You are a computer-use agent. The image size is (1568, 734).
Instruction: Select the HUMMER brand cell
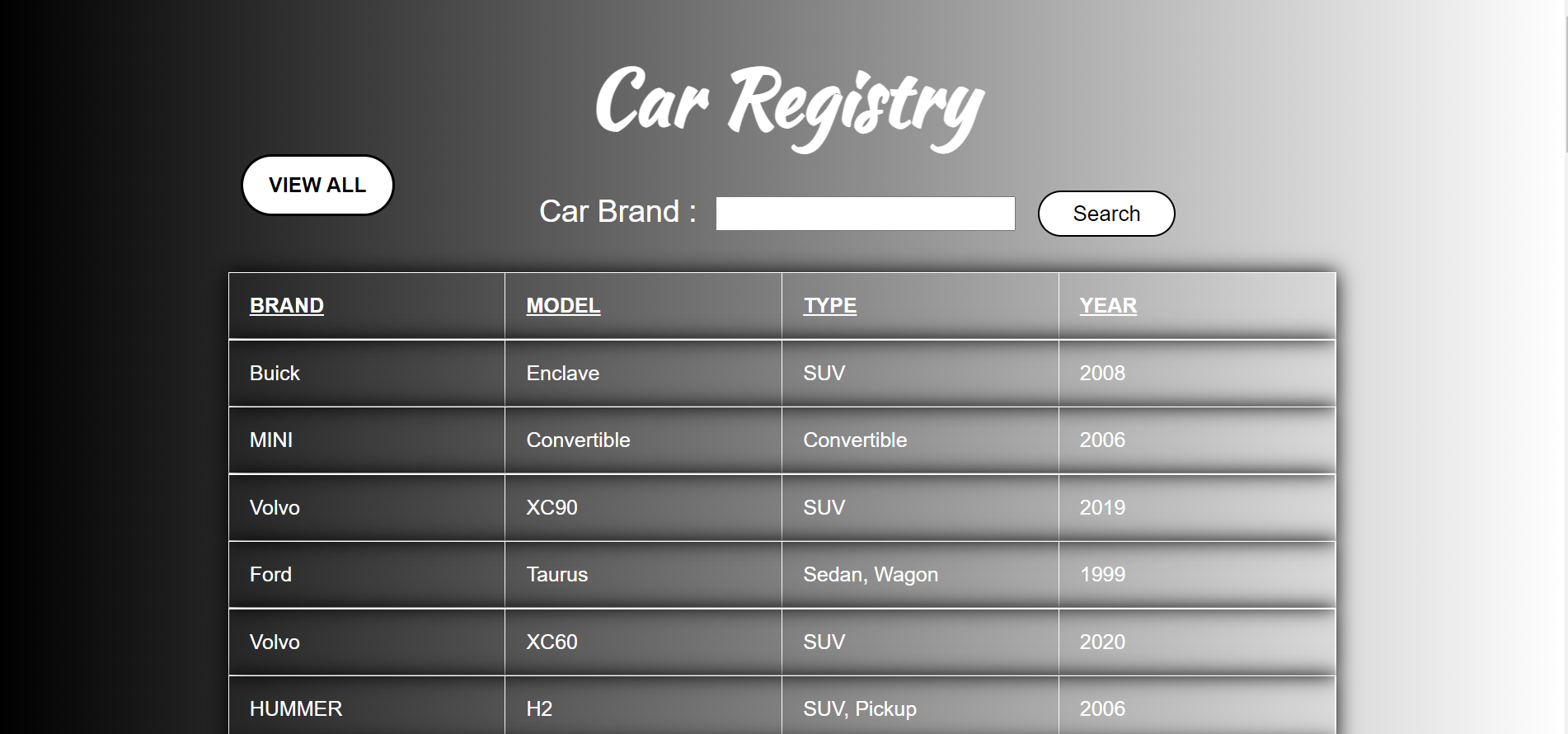coord(367,706)
